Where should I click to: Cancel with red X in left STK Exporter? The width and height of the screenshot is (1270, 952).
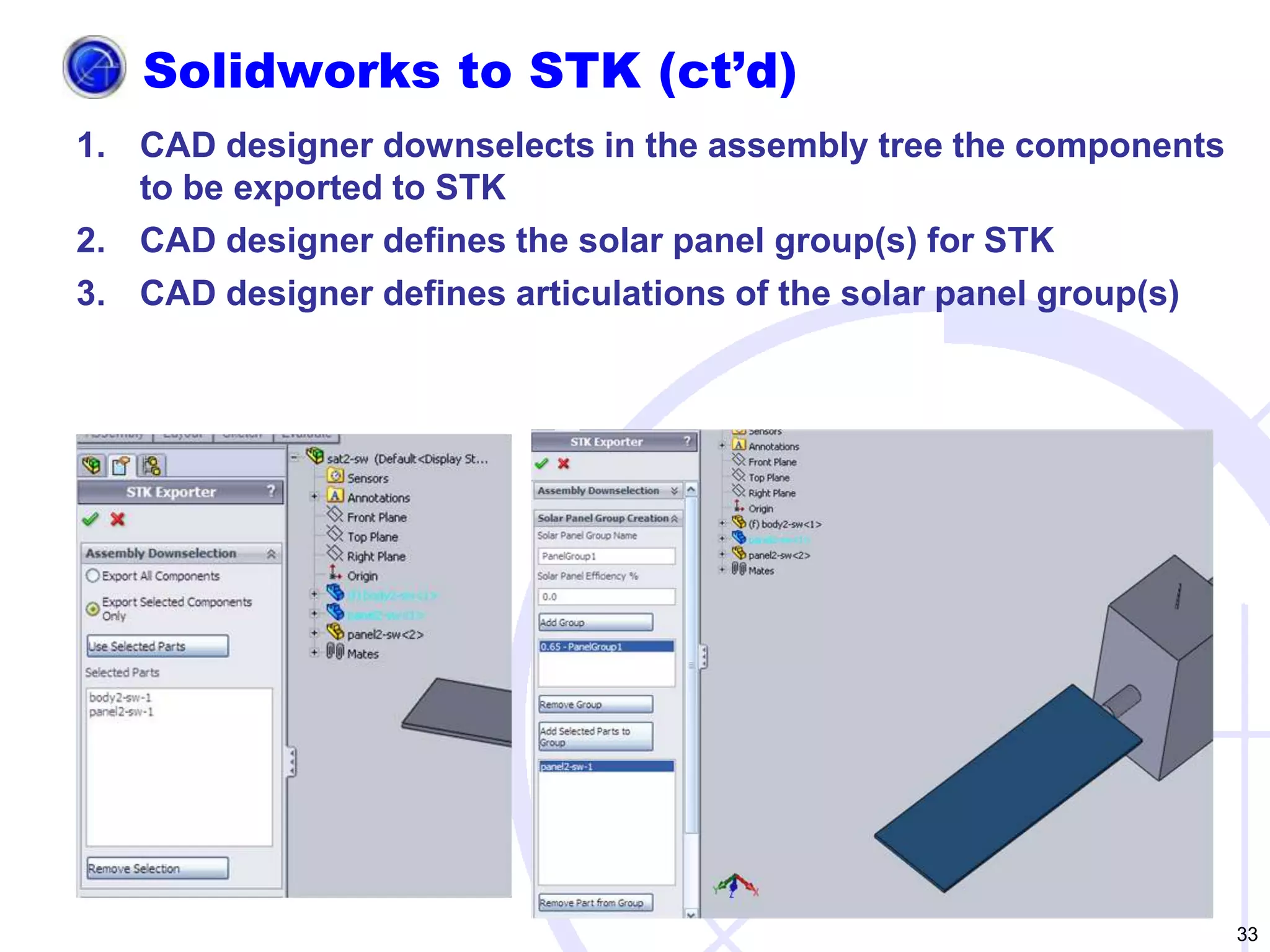pos(118,519)
